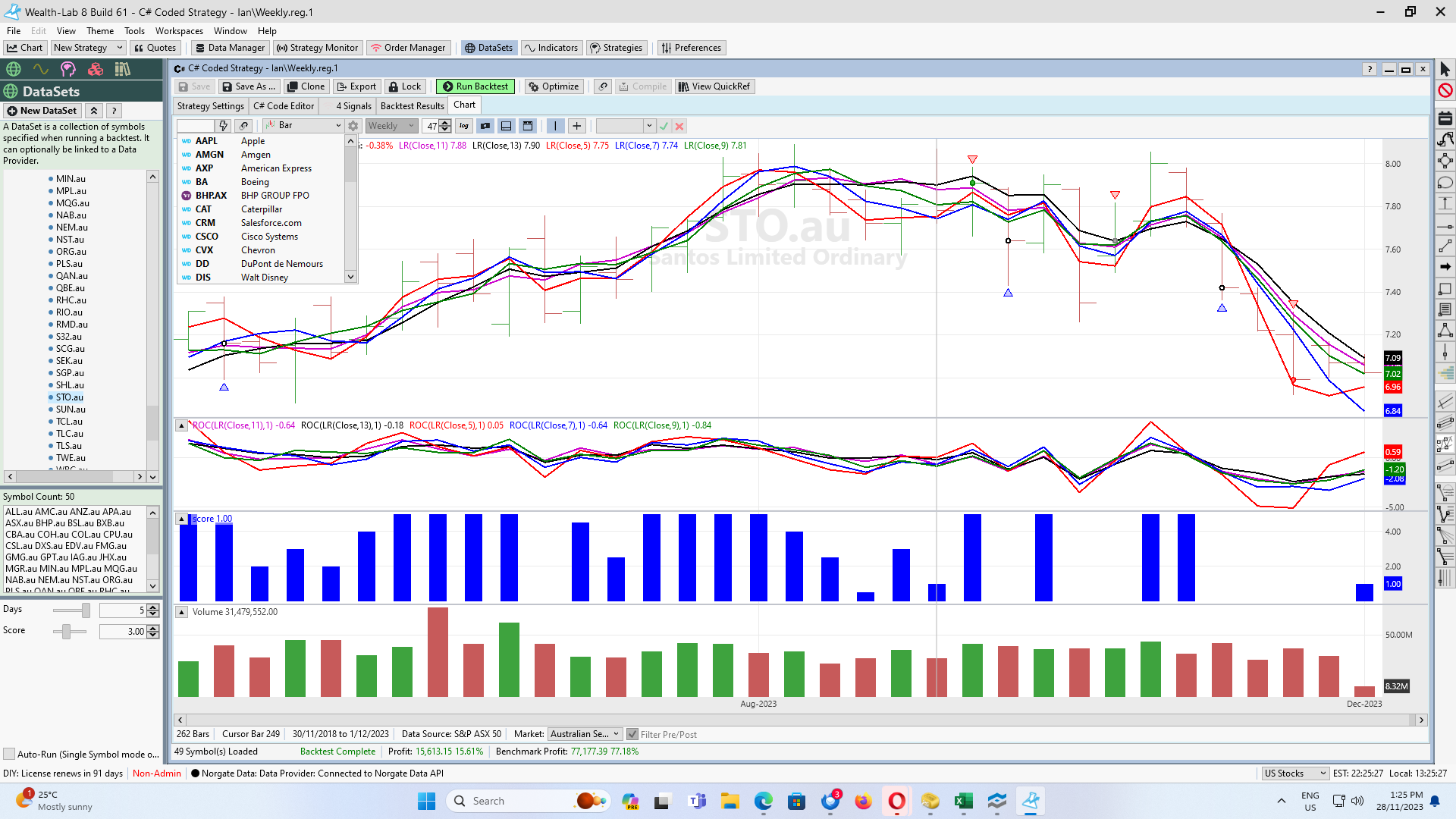1456x819 pixels.
Task: Select the rectangle drawing tool
Action: coord(1445,288)
